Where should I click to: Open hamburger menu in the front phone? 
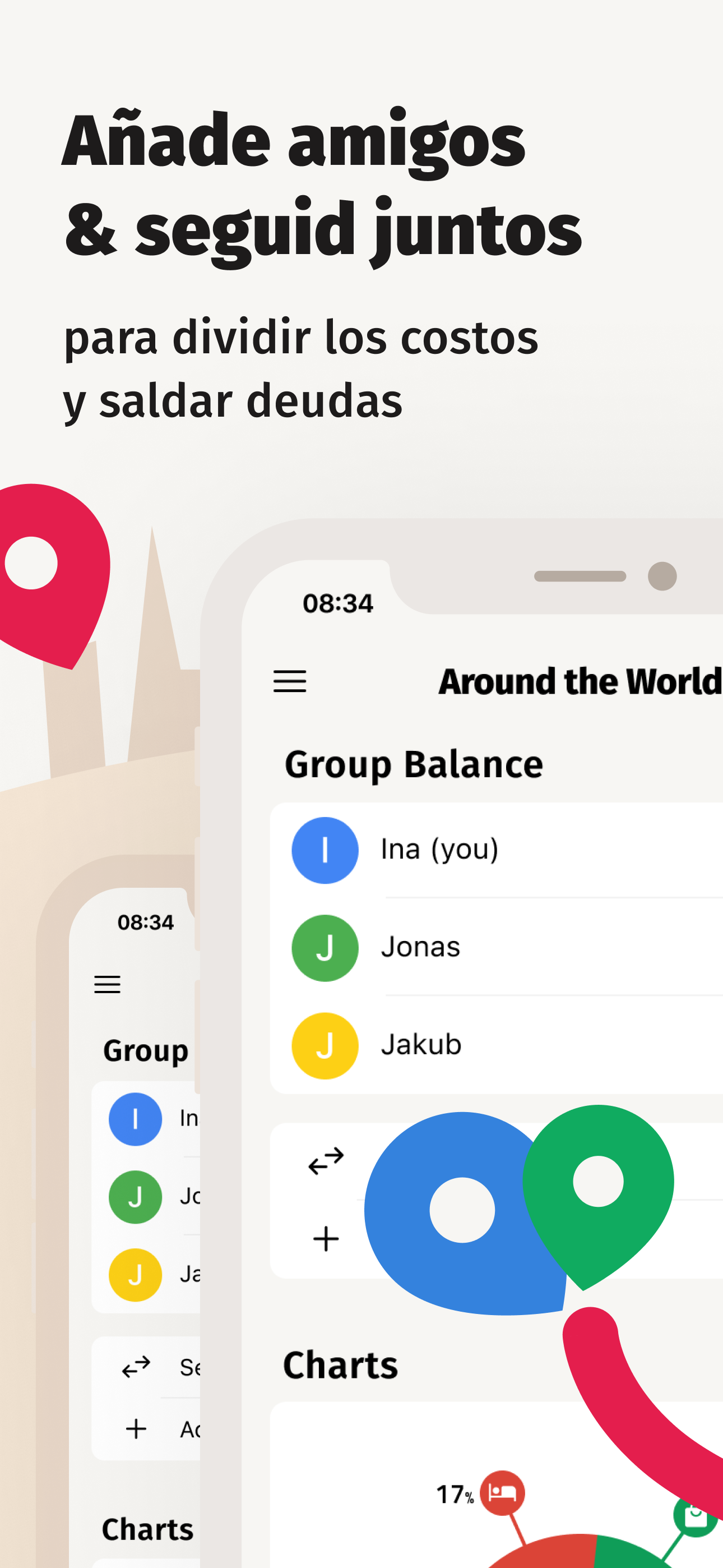pyautogui.click(x=290, y=681)
